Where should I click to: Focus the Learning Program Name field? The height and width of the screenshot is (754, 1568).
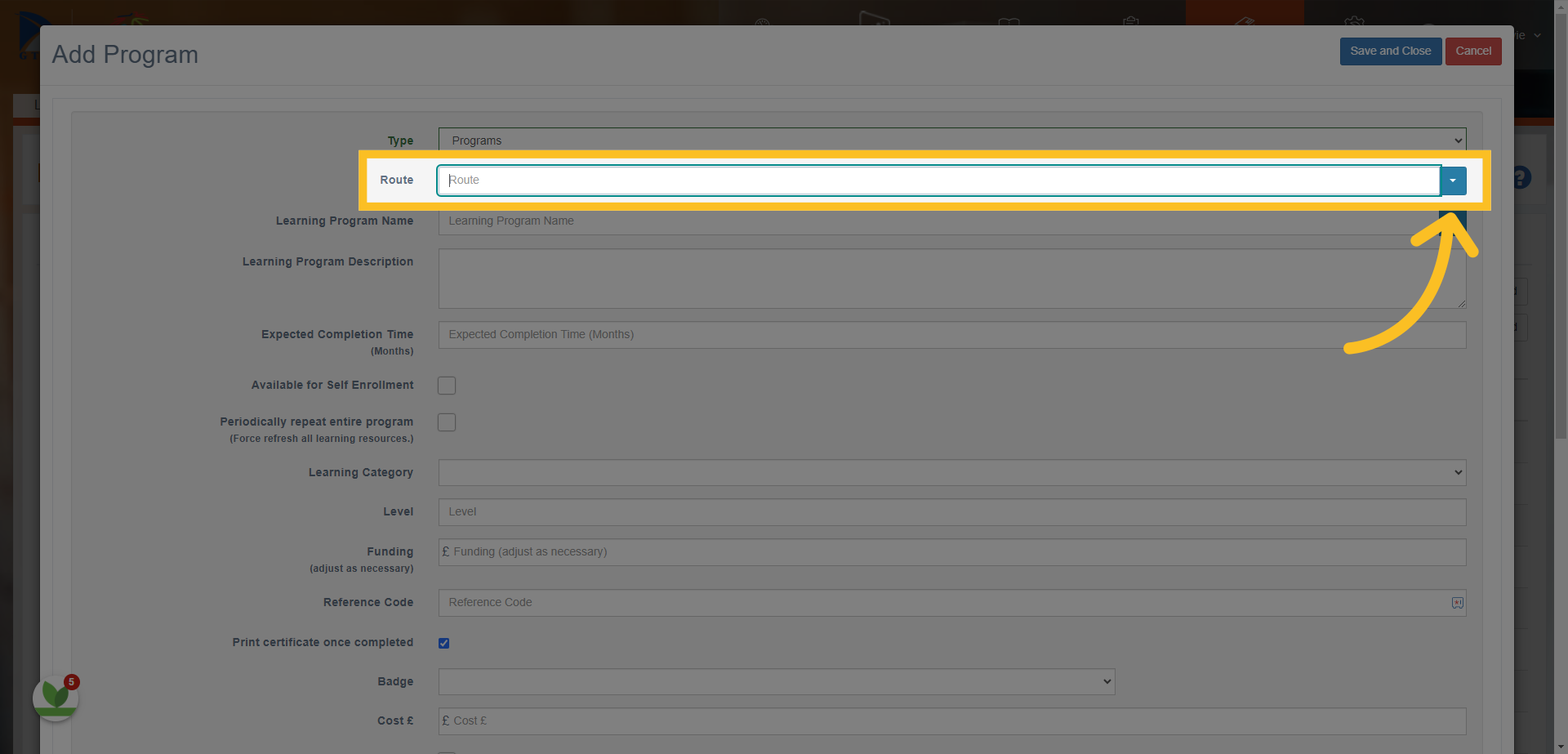[938, 221]
